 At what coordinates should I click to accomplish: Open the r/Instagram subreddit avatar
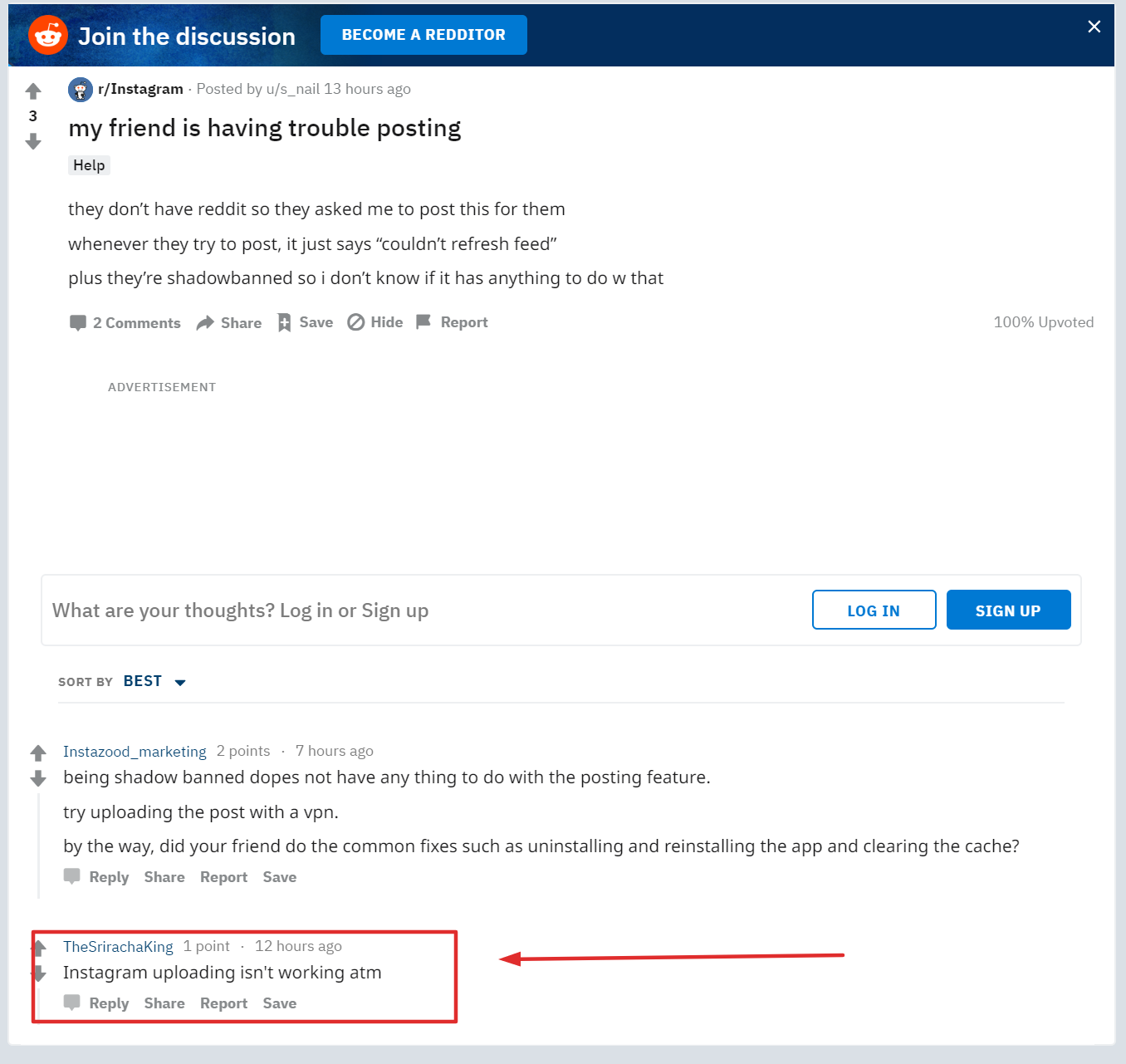pos(81,89)
